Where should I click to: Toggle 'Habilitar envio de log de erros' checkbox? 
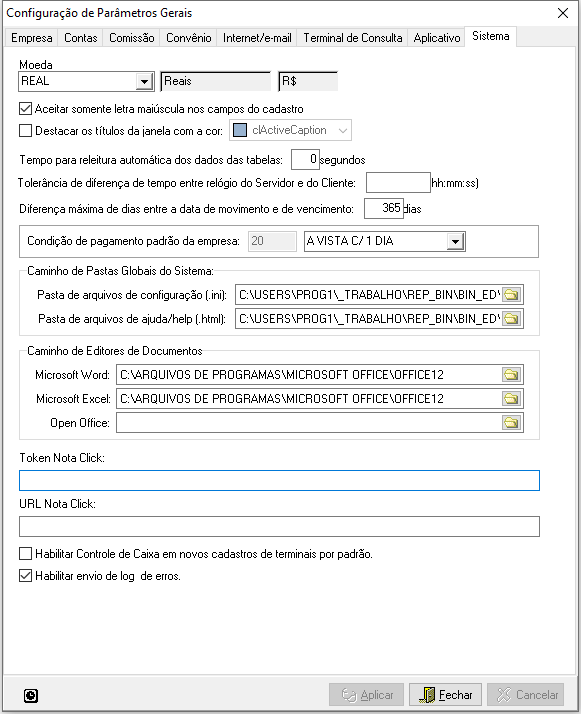(25, 576)
